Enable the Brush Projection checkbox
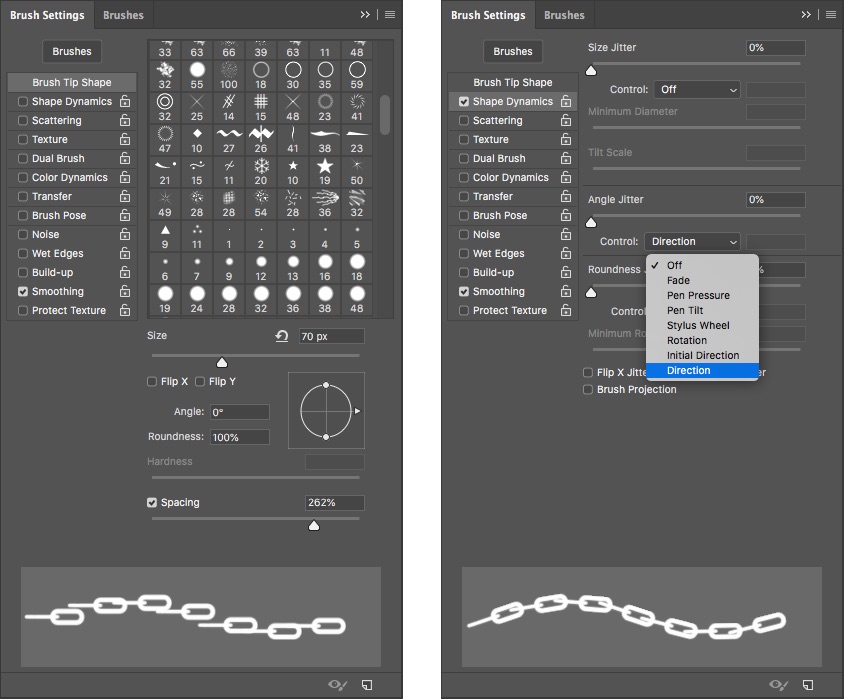 [x=589, y=390]
